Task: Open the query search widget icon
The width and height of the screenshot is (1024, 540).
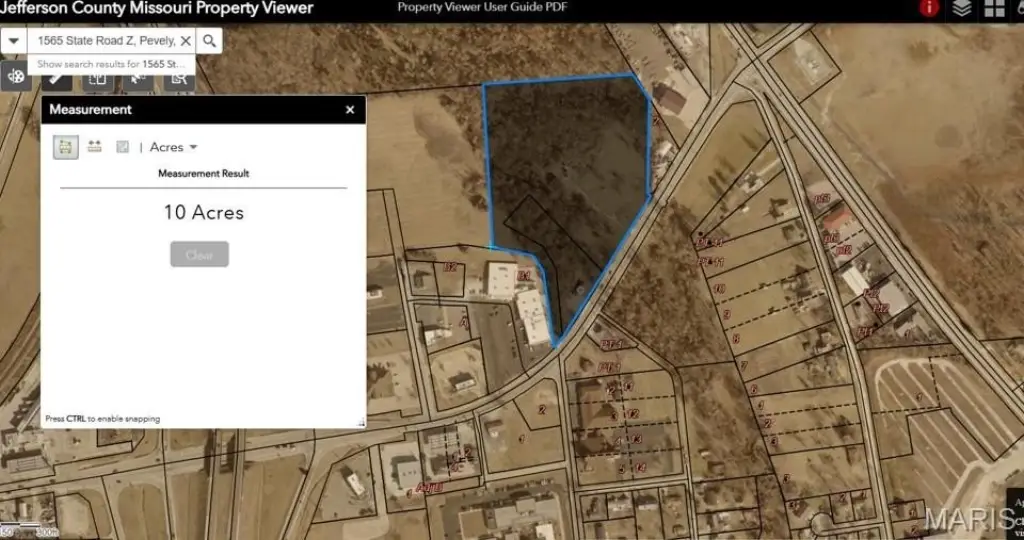Action: point(178,78)
